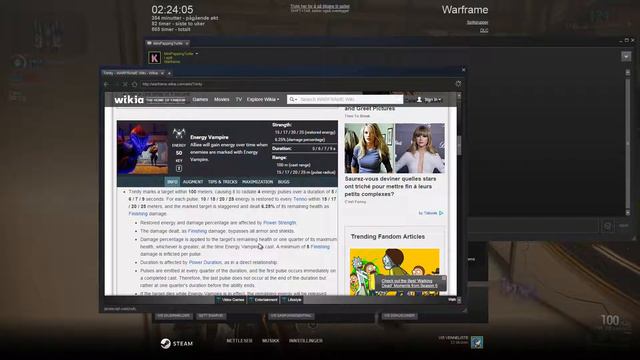Click the Nettleser button in Steam overlay
This screenshot has height=360, width=640.
coord(240,340)
